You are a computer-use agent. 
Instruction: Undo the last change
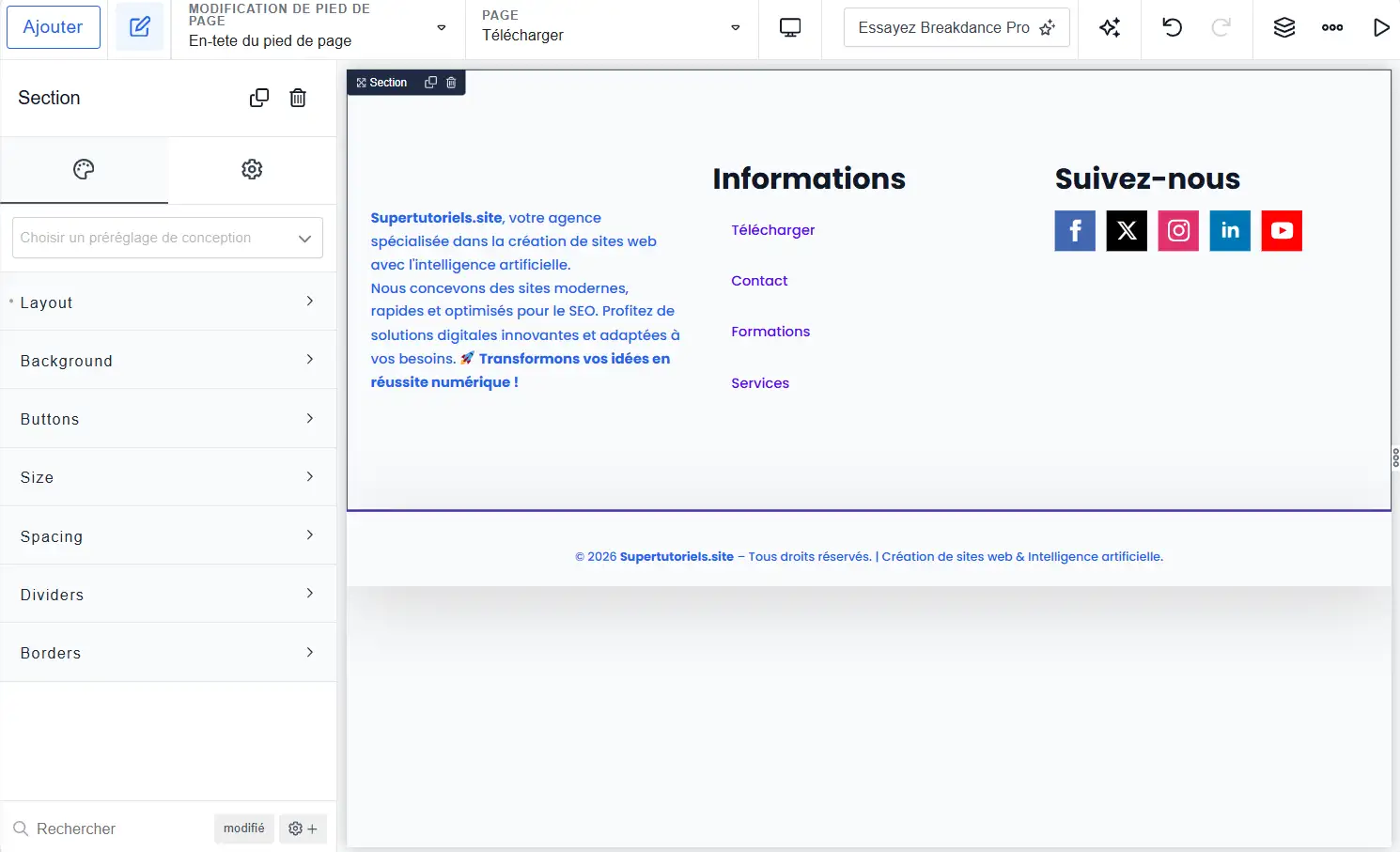(x=1172, y=27)
